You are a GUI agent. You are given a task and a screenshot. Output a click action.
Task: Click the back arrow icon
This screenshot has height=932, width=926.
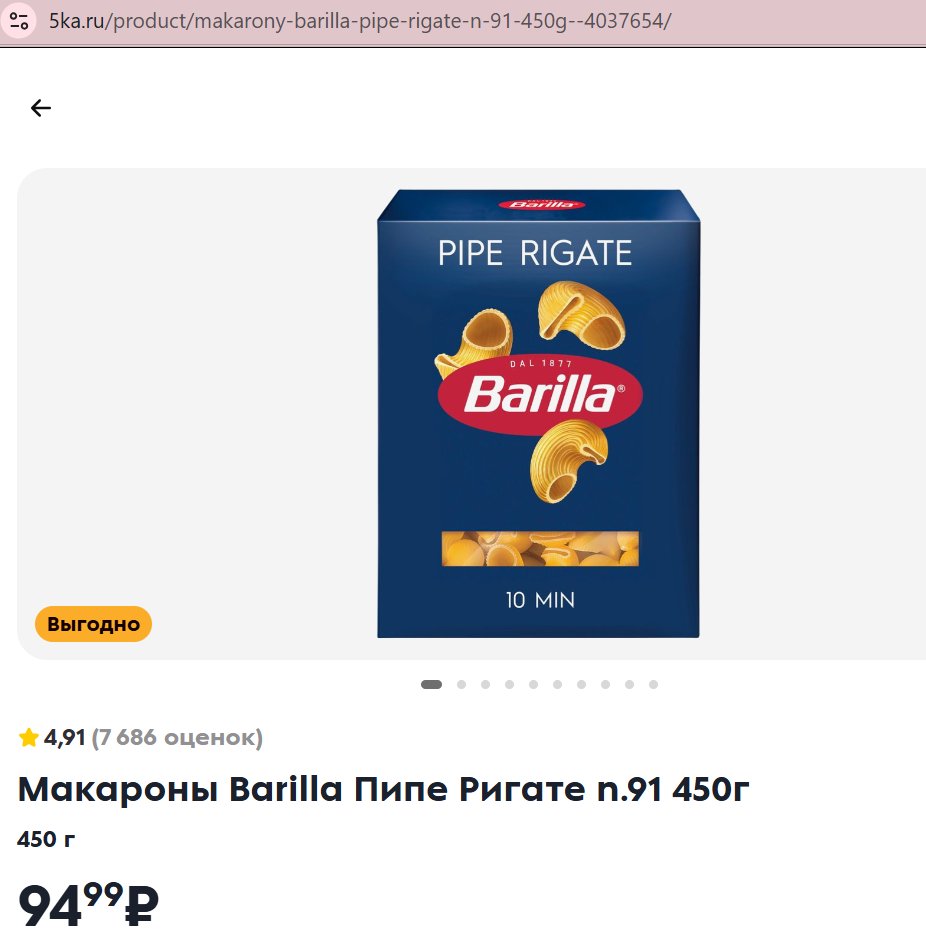pos(41,108)
